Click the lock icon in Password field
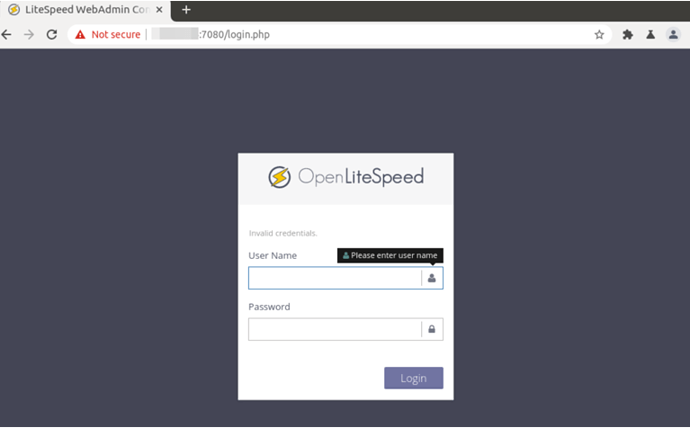The image size is (690, 428). pyautogui.click(x=432, y=329)
